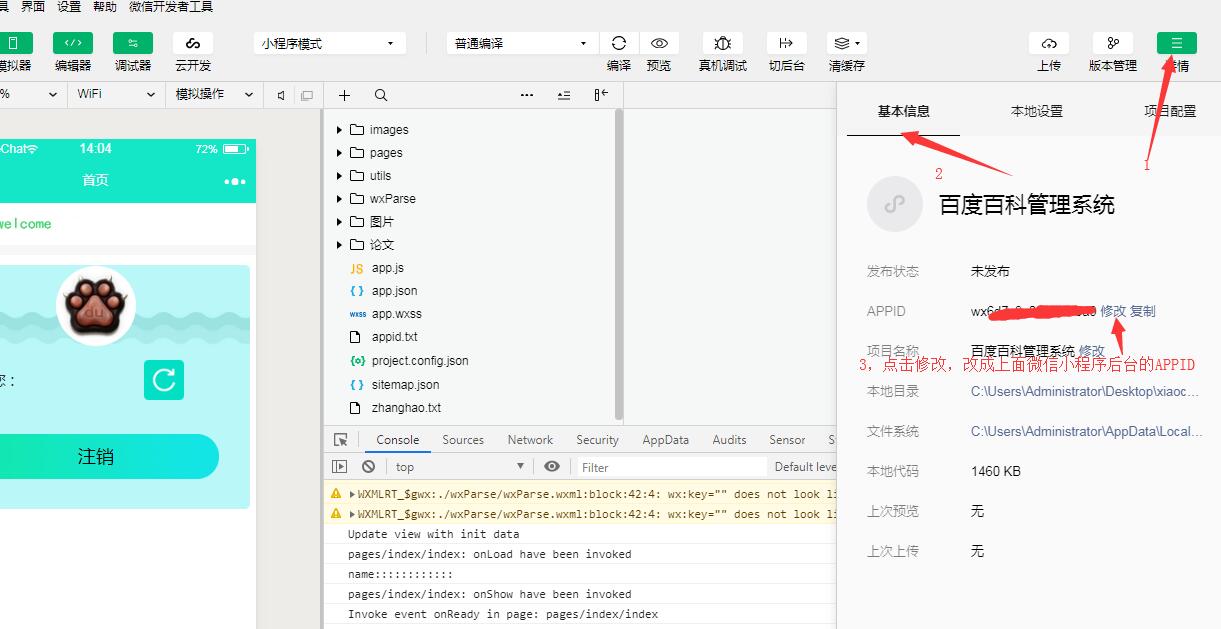This screenshot has height=629, width=1221.
Task: Click the preview eye icon
Action: pyautogui.click(x=659, y=43)
